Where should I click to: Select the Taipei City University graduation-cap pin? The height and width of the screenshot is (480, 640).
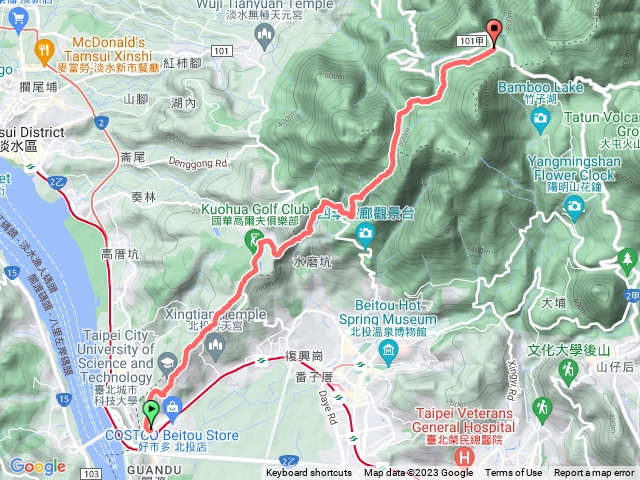point(168,364)
